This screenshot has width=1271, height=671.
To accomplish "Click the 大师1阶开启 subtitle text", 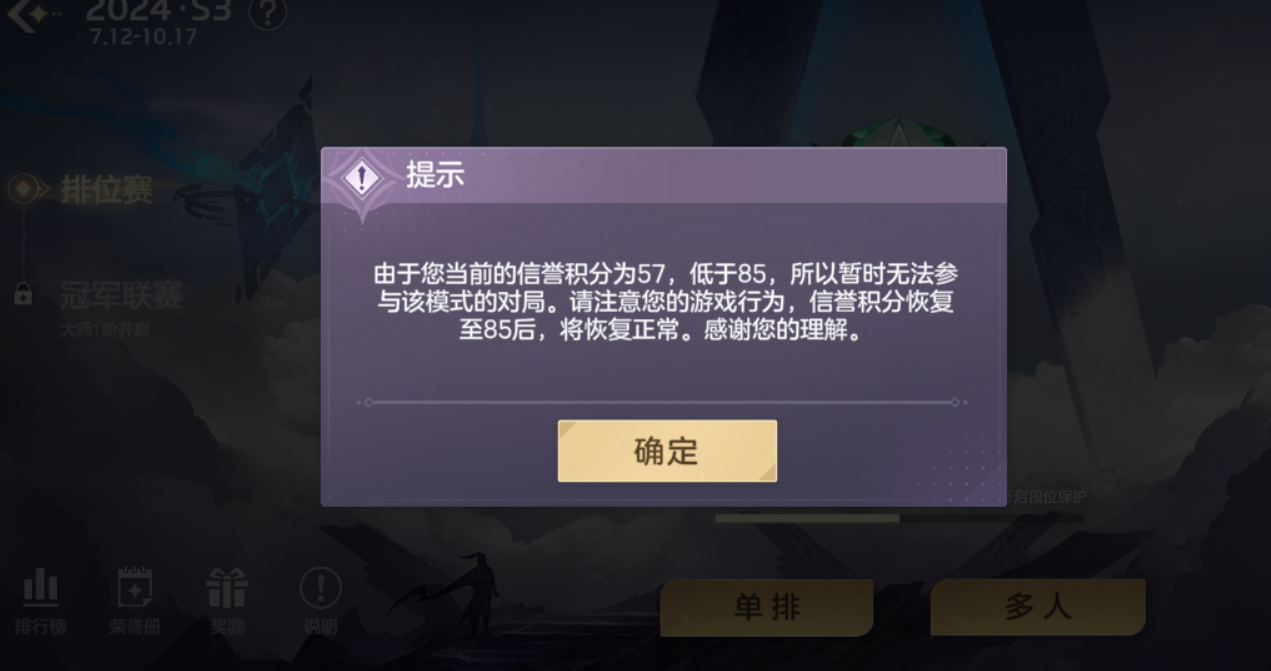I will (x=104, y=329).
